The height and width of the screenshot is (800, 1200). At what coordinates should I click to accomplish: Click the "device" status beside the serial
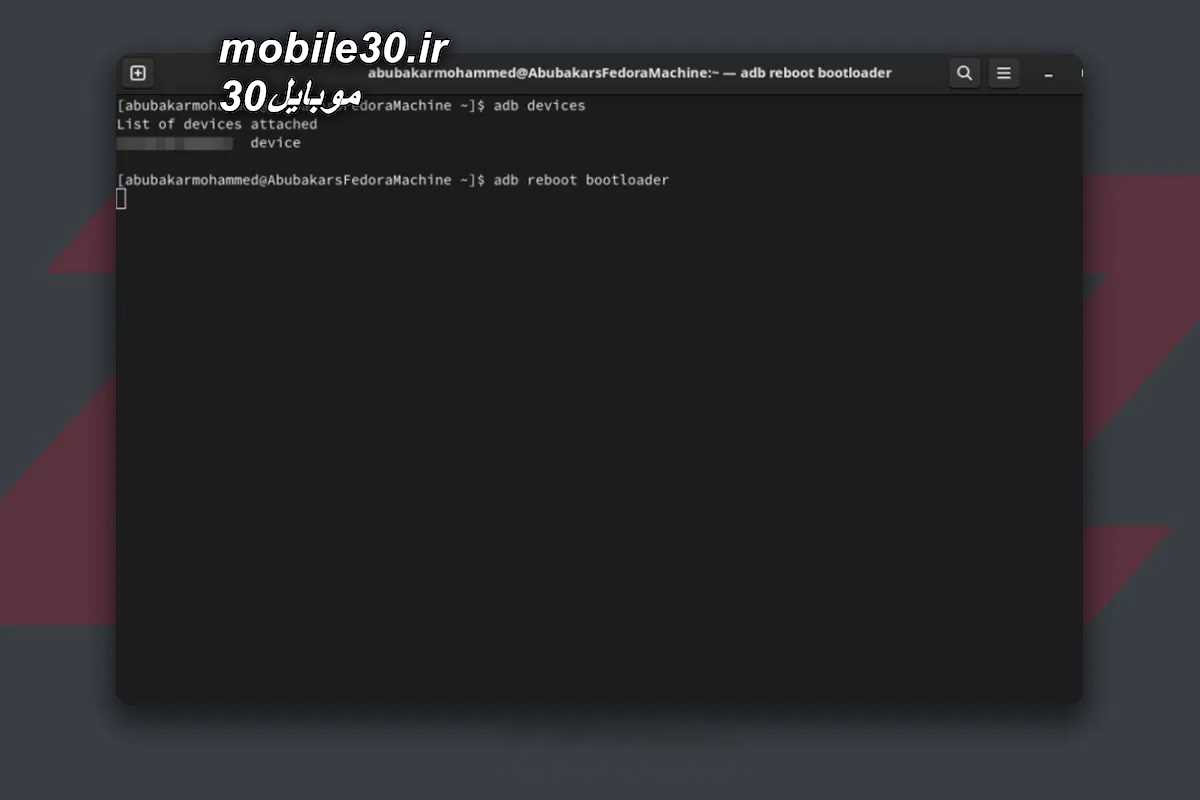tap(275, 143)
